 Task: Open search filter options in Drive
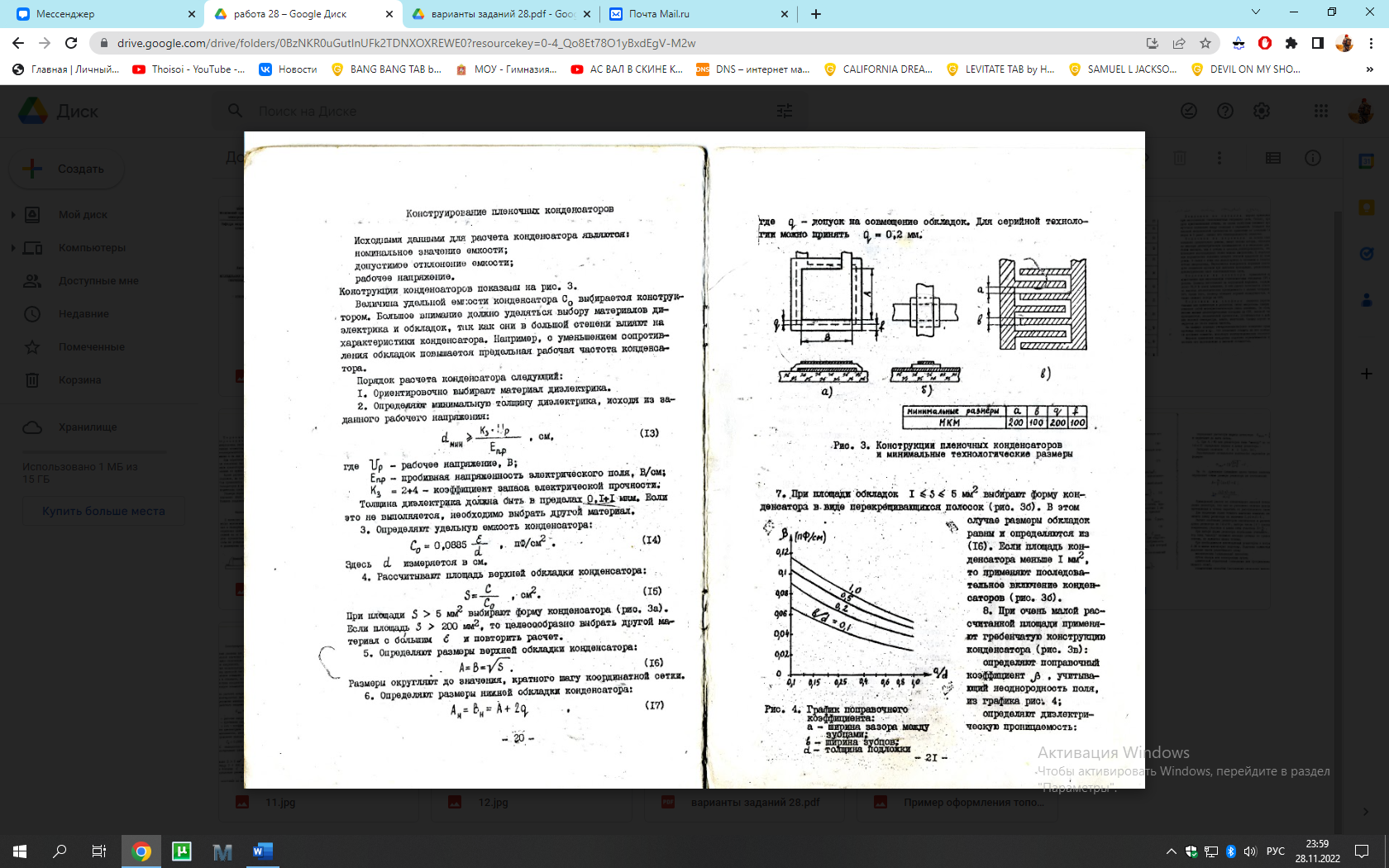[785, 111]
